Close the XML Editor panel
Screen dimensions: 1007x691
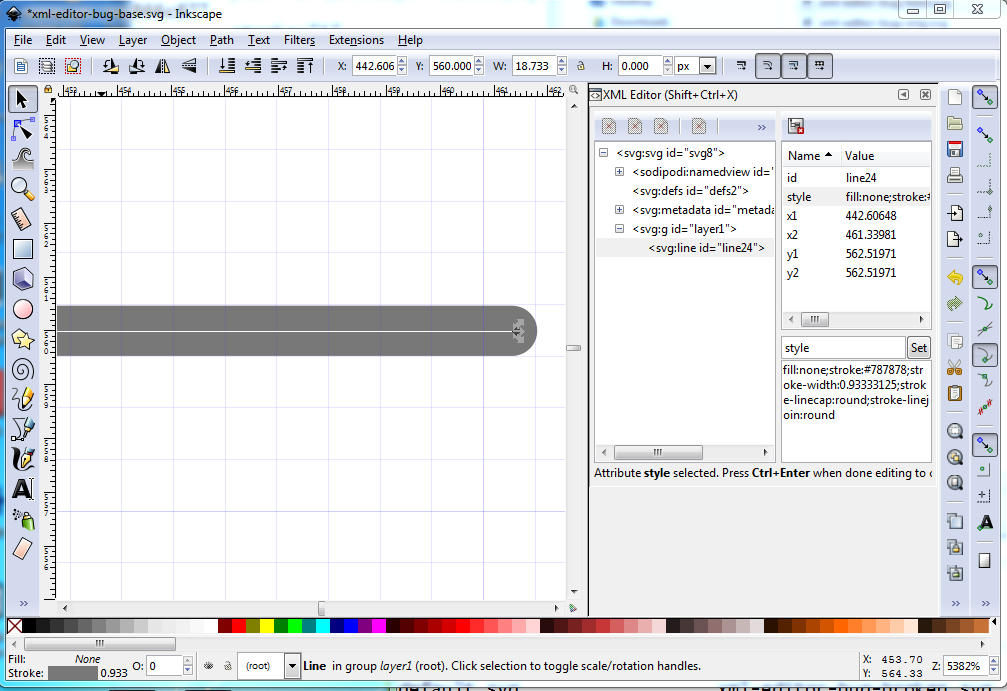(925, 94)
